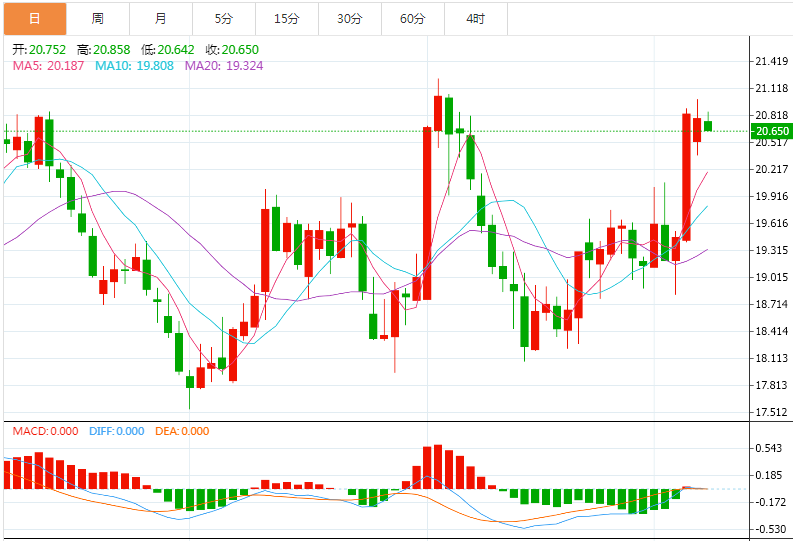Click the 19.315 price axis label

pyautogui.click(x=771, y=250)
